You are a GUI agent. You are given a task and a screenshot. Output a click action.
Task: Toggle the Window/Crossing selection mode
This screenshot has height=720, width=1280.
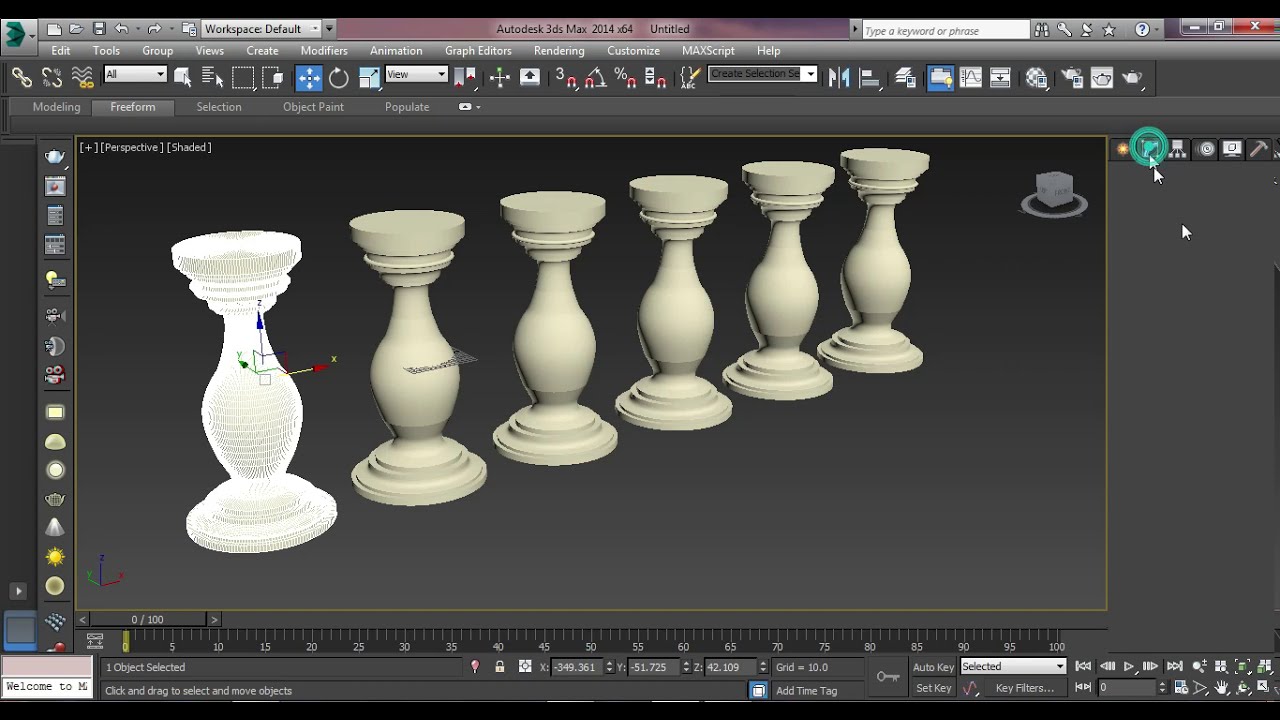273,77
